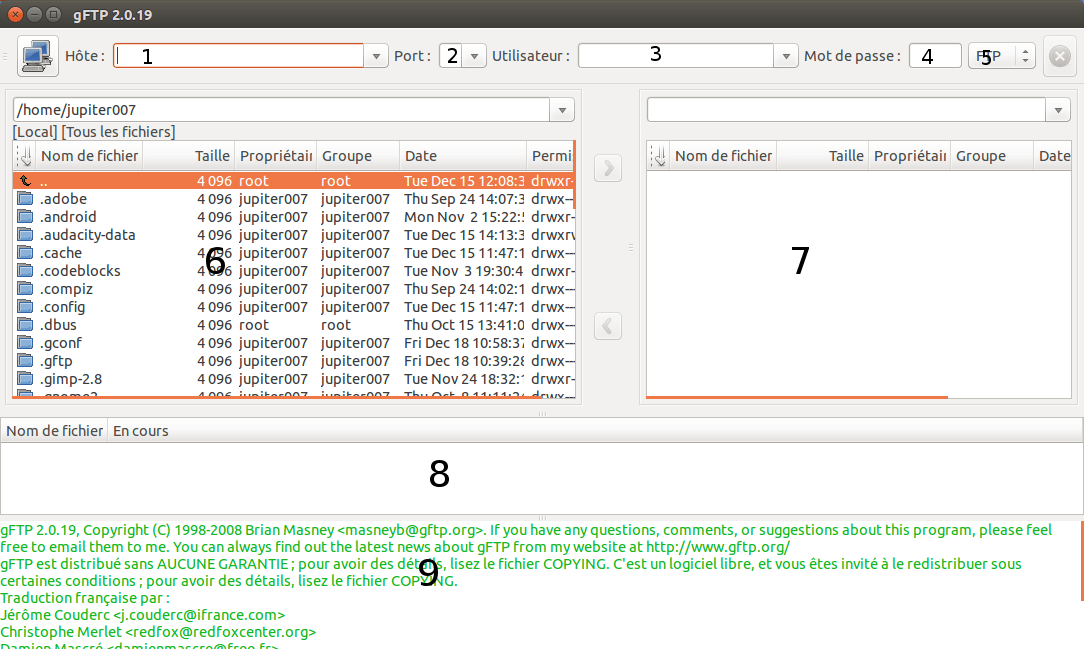Click the .audacity-data folder icon
This screenshot has width=1084, height=649.
click(26, 235)
